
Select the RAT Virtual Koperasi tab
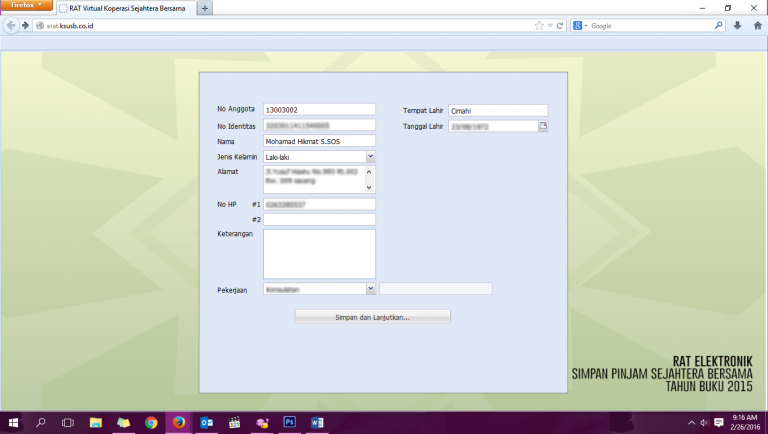[x=125, y=8]
